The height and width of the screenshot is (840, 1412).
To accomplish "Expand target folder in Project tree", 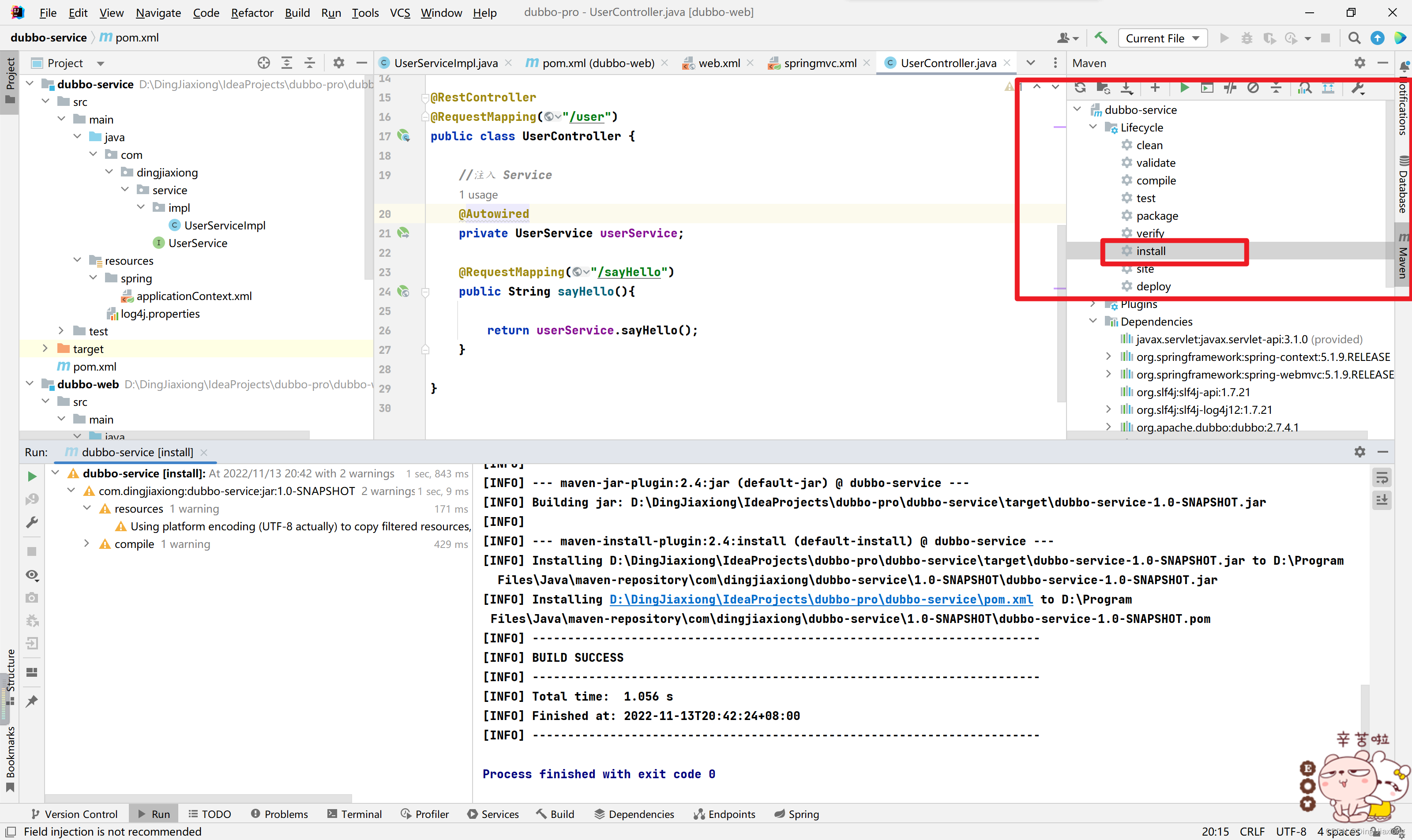I will point(45,349).
